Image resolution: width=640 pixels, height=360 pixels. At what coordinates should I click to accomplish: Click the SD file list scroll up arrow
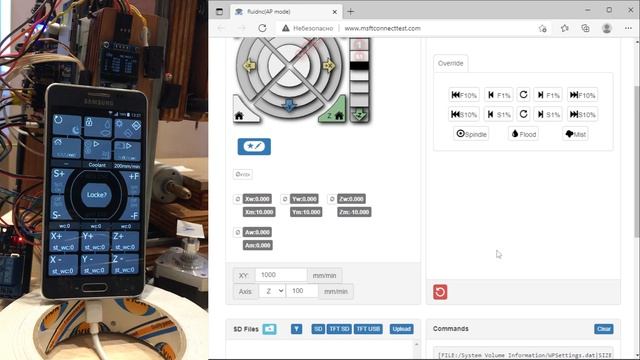tap(416, 345)
